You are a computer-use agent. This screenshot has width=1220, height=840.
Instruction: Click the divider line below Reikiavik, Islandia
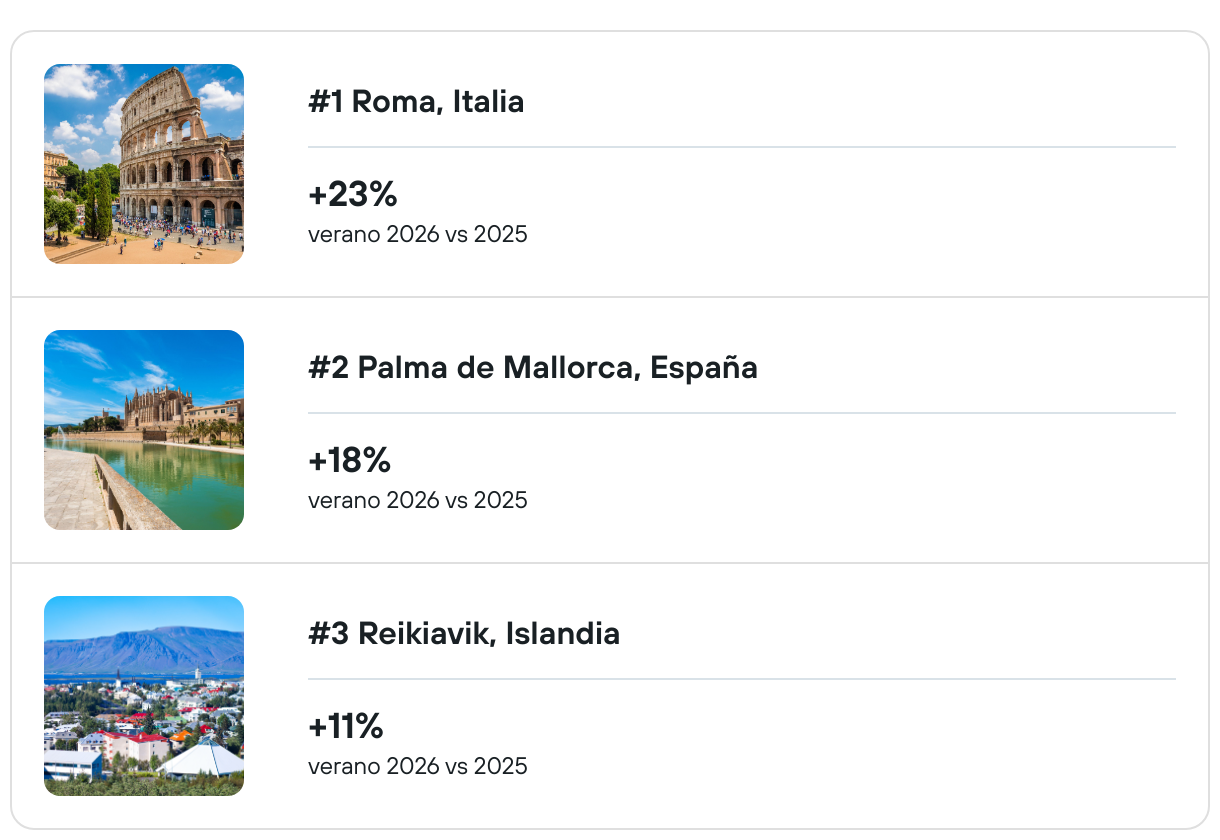(741, 679)
